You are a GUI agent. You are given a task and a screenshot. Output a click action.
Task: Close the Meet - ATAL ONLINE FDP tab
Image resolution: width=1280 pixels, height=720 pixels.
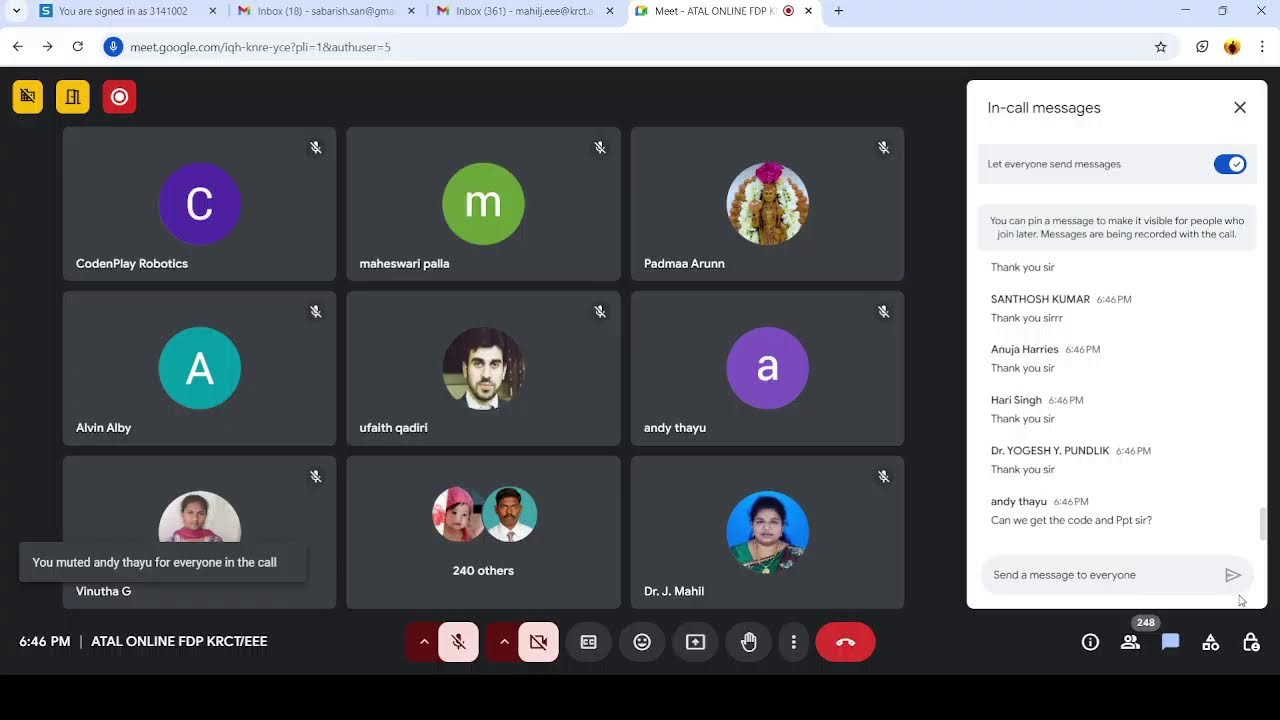(808, 11)
